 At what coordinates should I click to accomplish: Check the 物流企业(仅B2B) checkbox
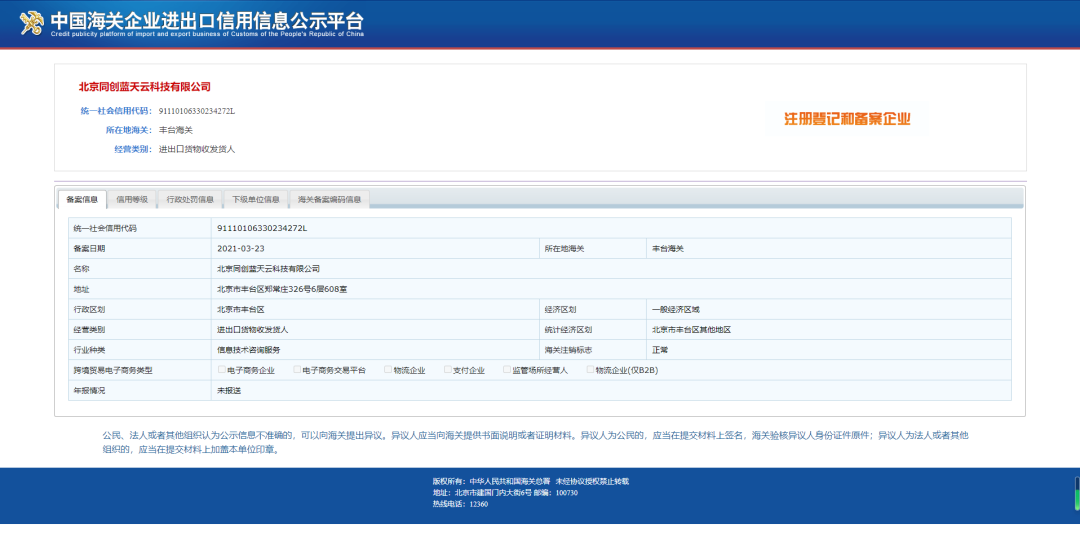[590, 370]
